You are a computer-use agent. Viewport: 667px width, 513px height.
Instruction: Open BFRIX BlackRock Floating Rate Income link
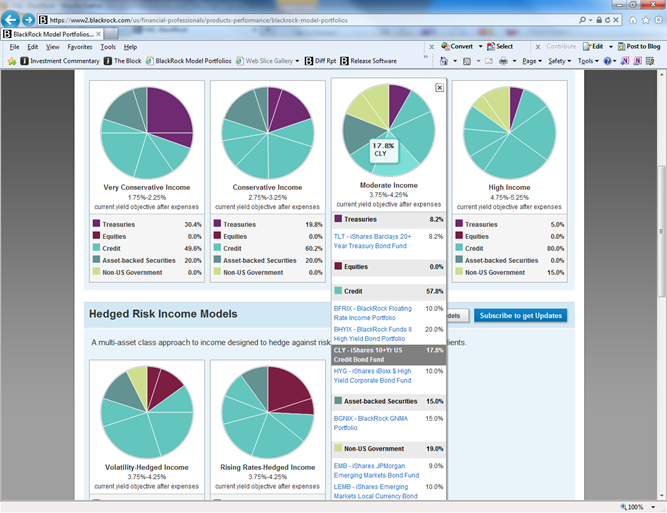pos(373,313)
